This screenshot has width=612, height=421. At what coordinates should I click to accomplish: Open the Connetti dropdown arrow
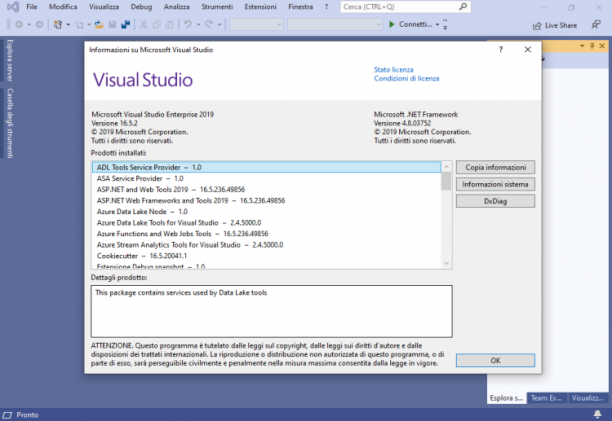click(x=437, y=25)
